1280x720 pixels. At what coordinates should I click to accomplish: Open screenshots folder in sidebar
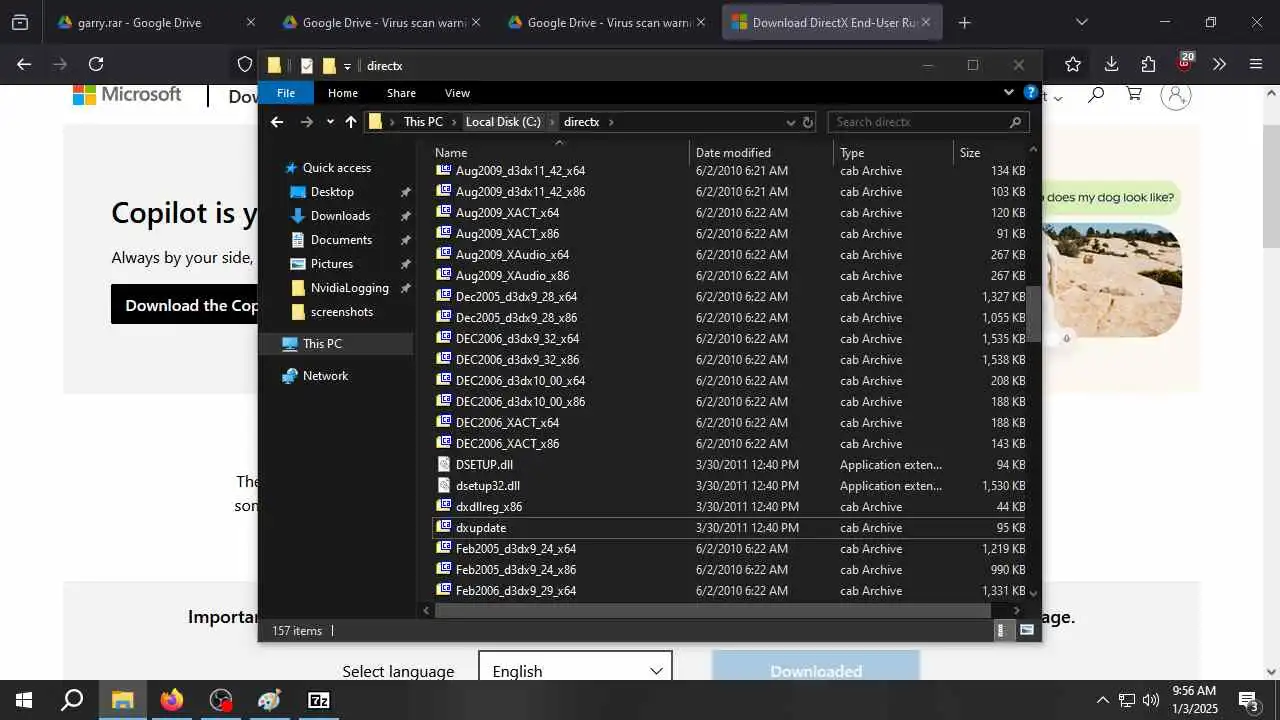tap(341, 312)
